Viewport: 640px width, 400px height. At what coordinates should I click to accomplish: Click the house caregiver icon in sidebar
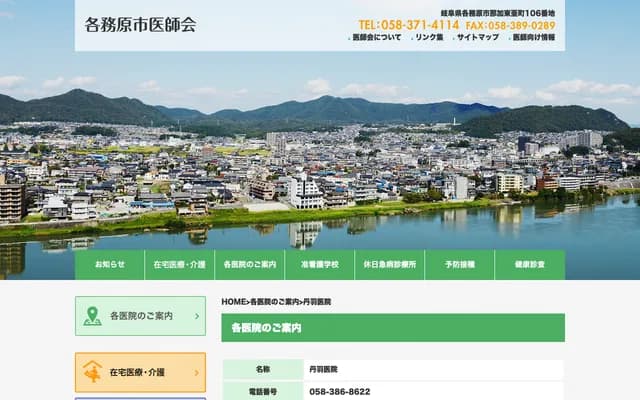click(x=93, y=371)
